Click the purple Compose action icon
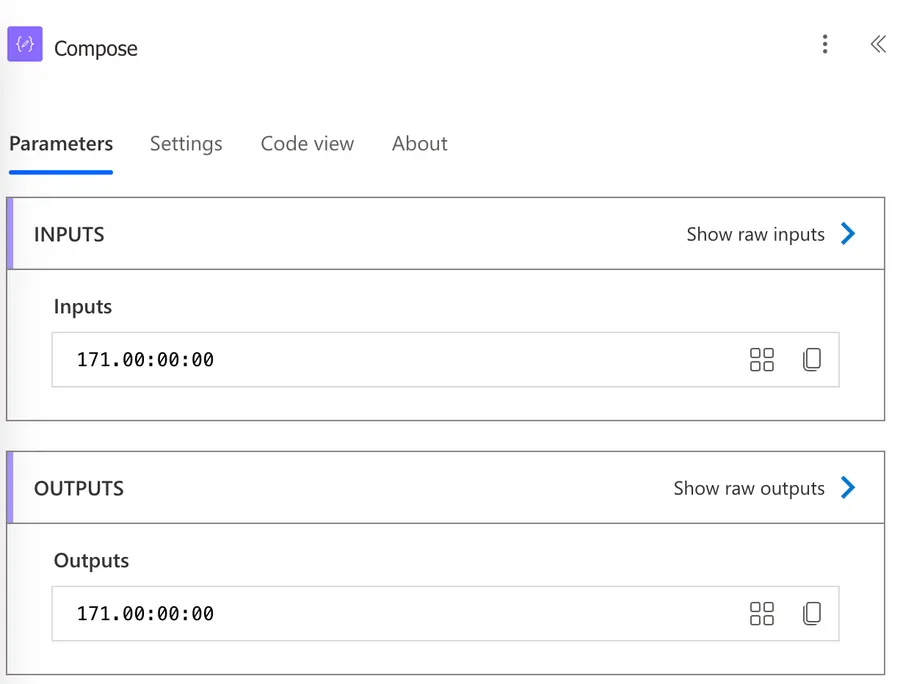Image resolution: width=900 pixels, height=684 pixels. point(25,46)
